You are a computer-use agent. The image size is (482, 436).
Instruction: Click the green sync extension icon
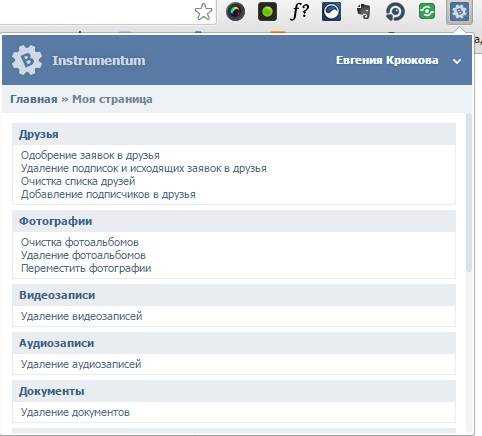coord(427,11)
